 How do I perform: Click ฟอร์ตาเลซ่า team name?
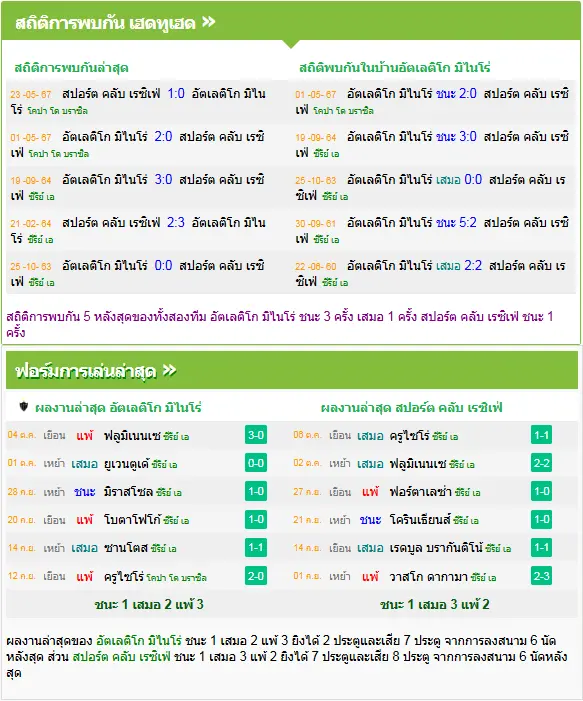tap(421, 492)
